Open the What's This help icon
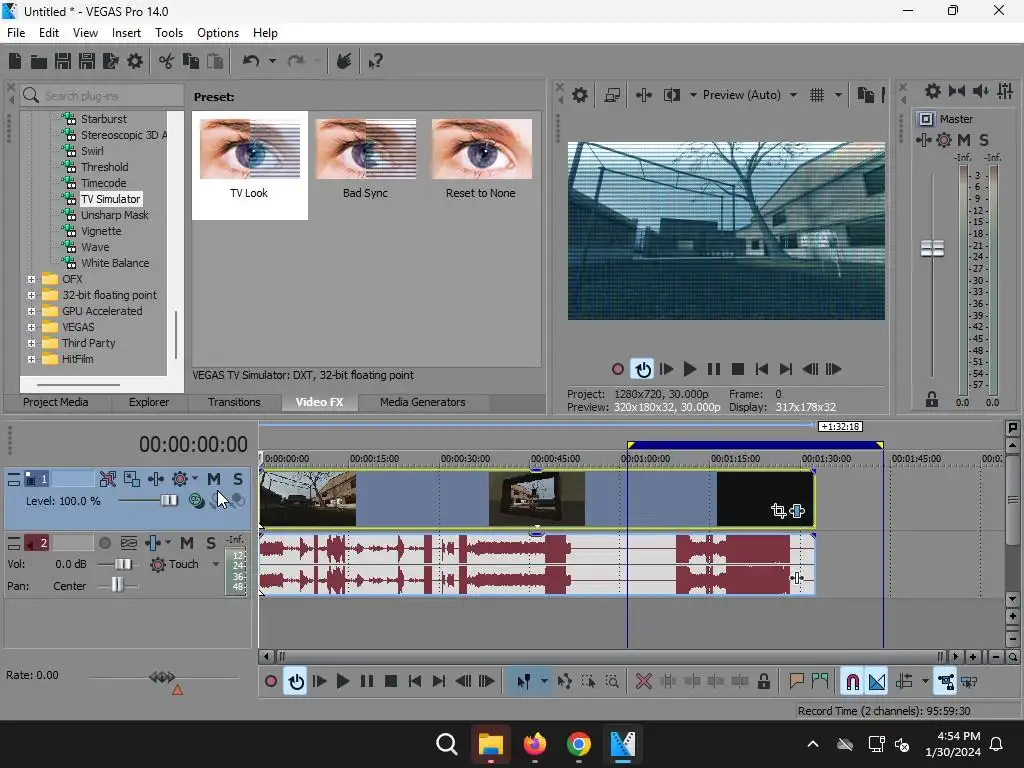The height and width of the screenshot is (768, 1024). [376, 61]
